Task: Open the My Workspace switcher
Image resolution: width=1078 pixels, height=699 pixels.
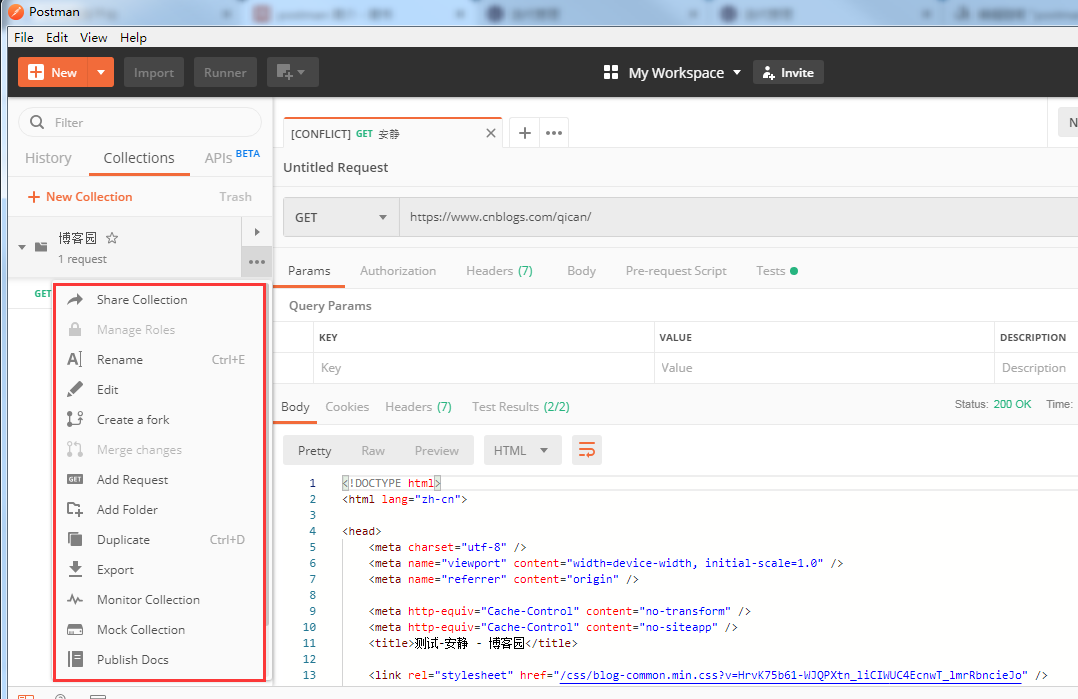Action: (672, 72)
